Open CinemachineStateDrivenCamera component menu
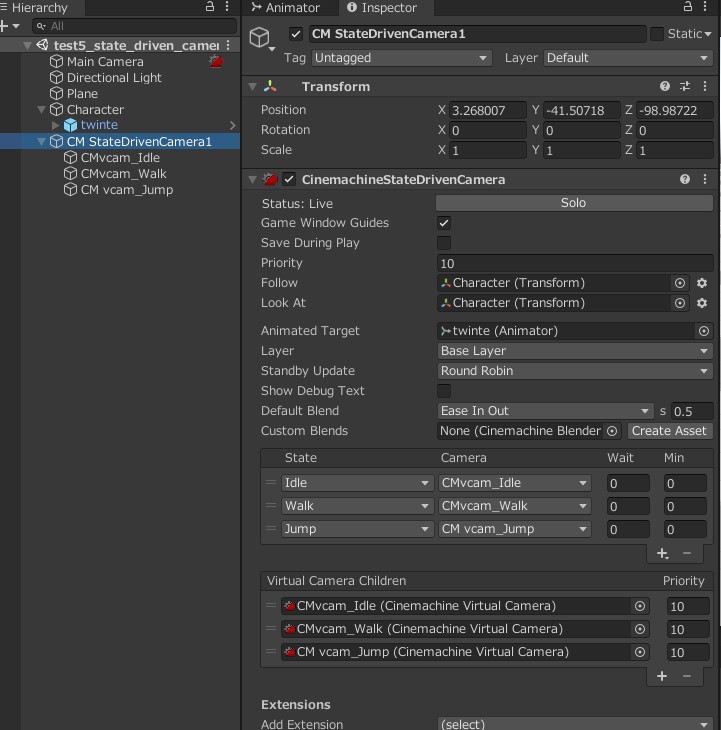This screenshot has width=721, height=730. [x=705, y=179]
